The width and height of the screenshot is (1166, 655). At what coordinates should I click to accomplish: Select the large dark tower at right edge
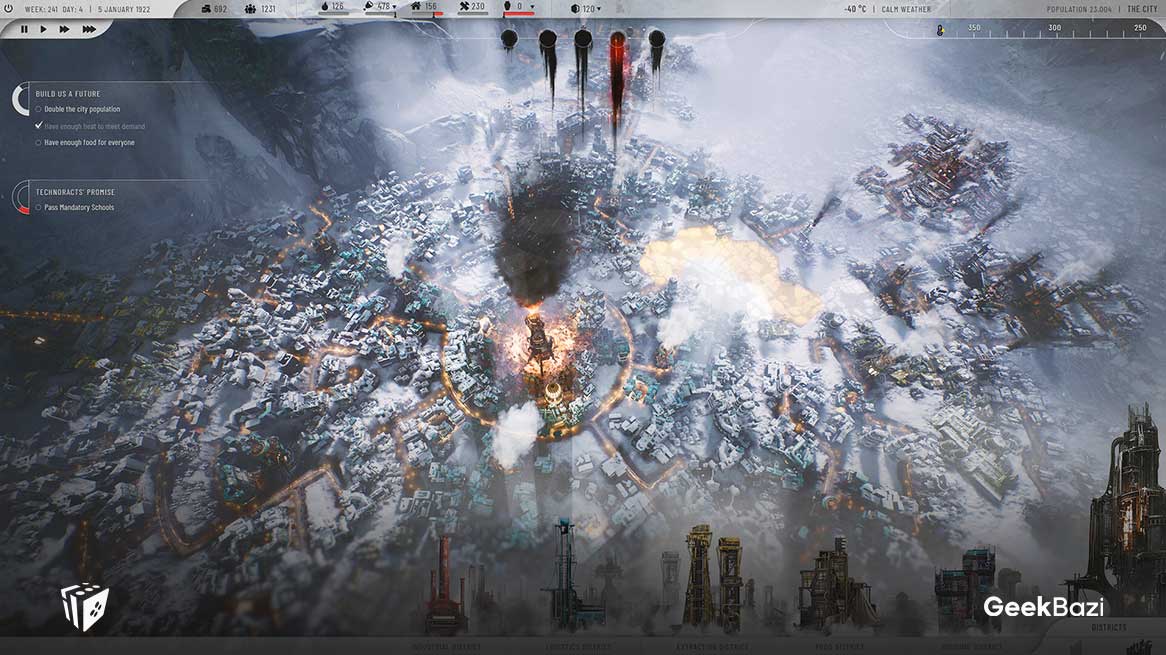(x=1127, y=513)
